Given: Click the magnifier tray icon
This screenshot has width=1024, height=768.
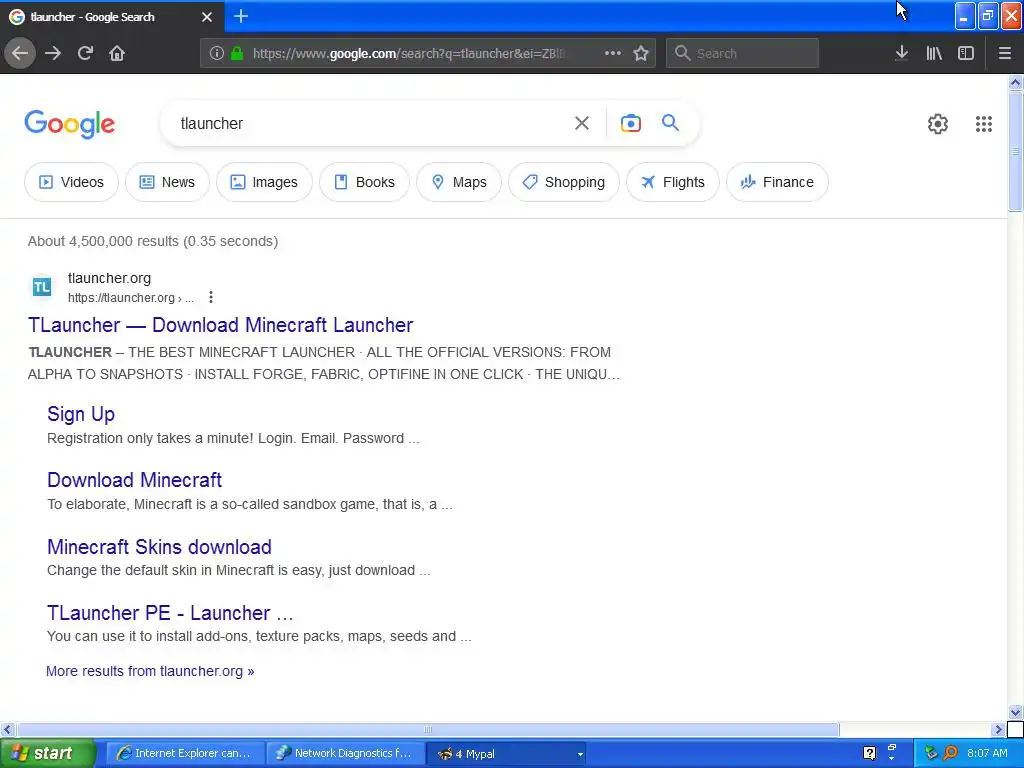Looking at the screenshot, I should pos(950,754).
